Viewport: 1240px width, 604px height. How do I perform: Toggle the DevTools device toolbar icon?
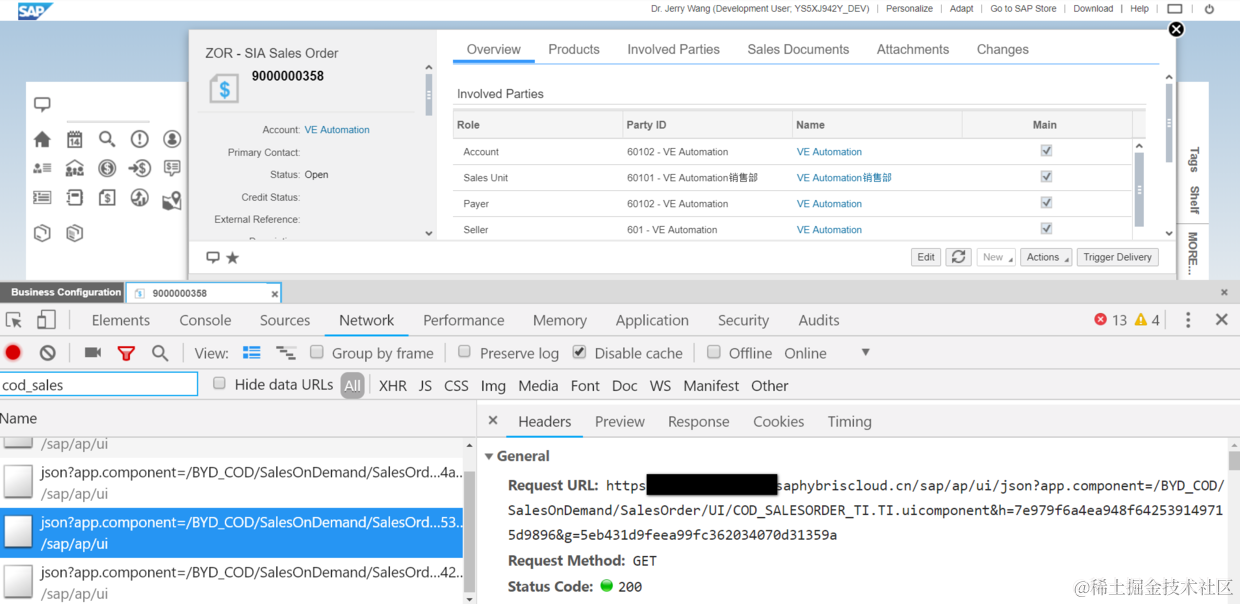(x=46, y=320)
